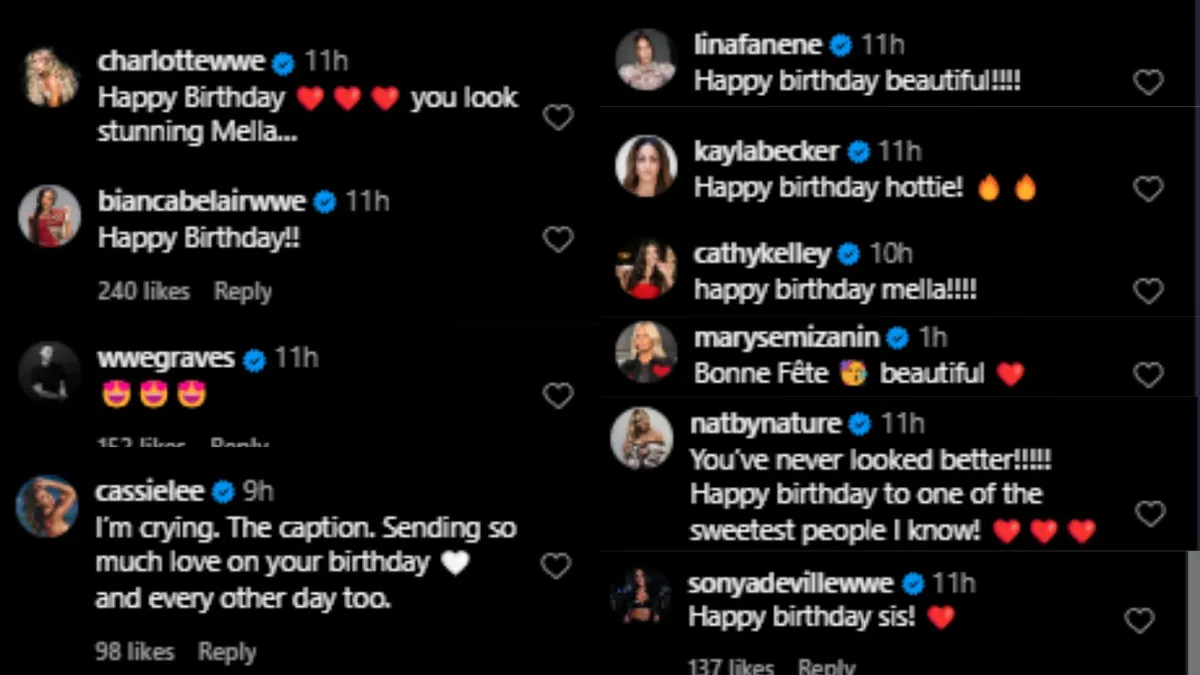View 240 likes on biancabelairwwe's comment
The width and height of the screenshot is (1200, 675).
click(143, 291)
